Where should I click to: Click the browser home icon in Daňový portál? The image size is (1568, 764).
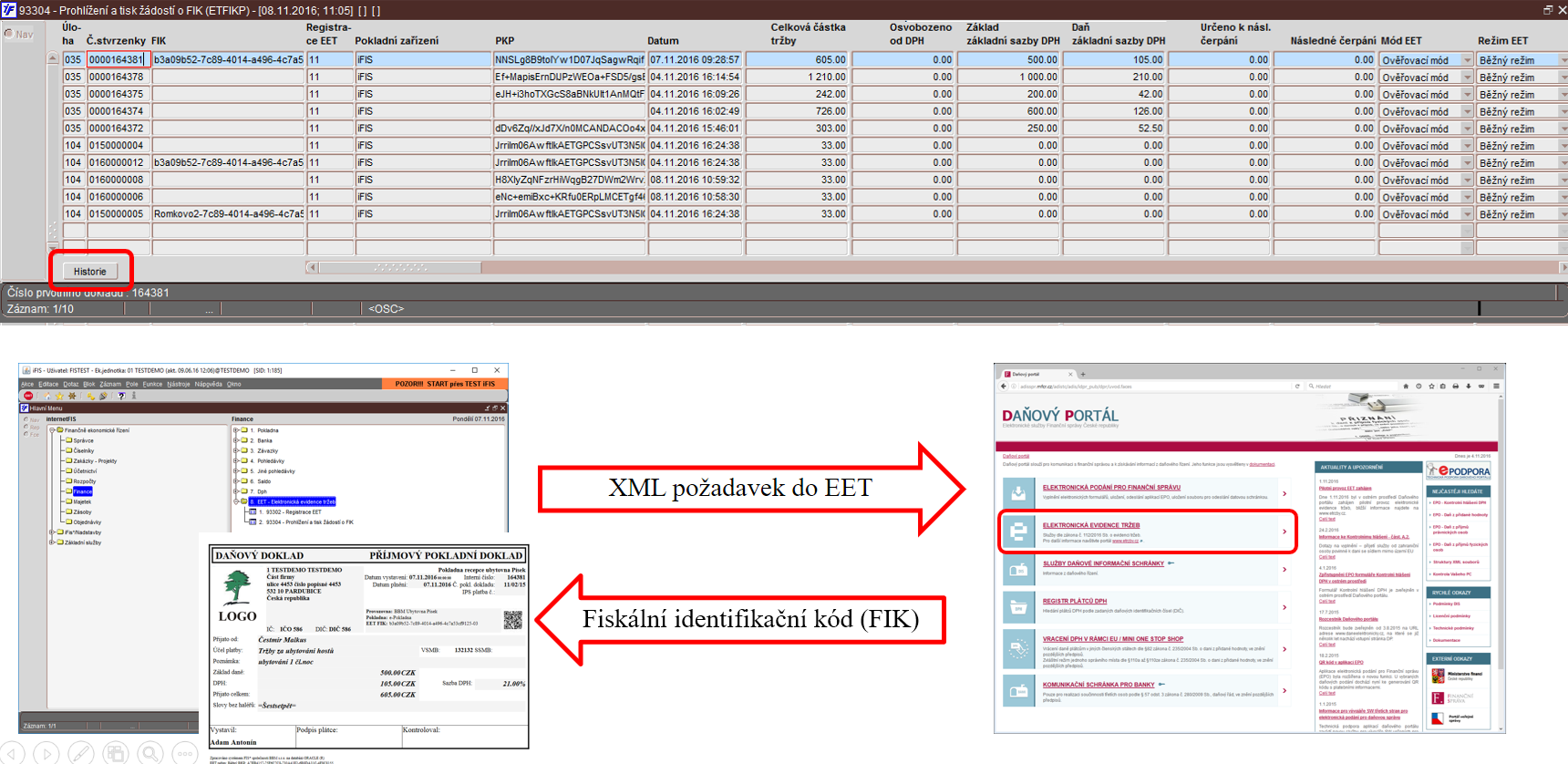1406,387
